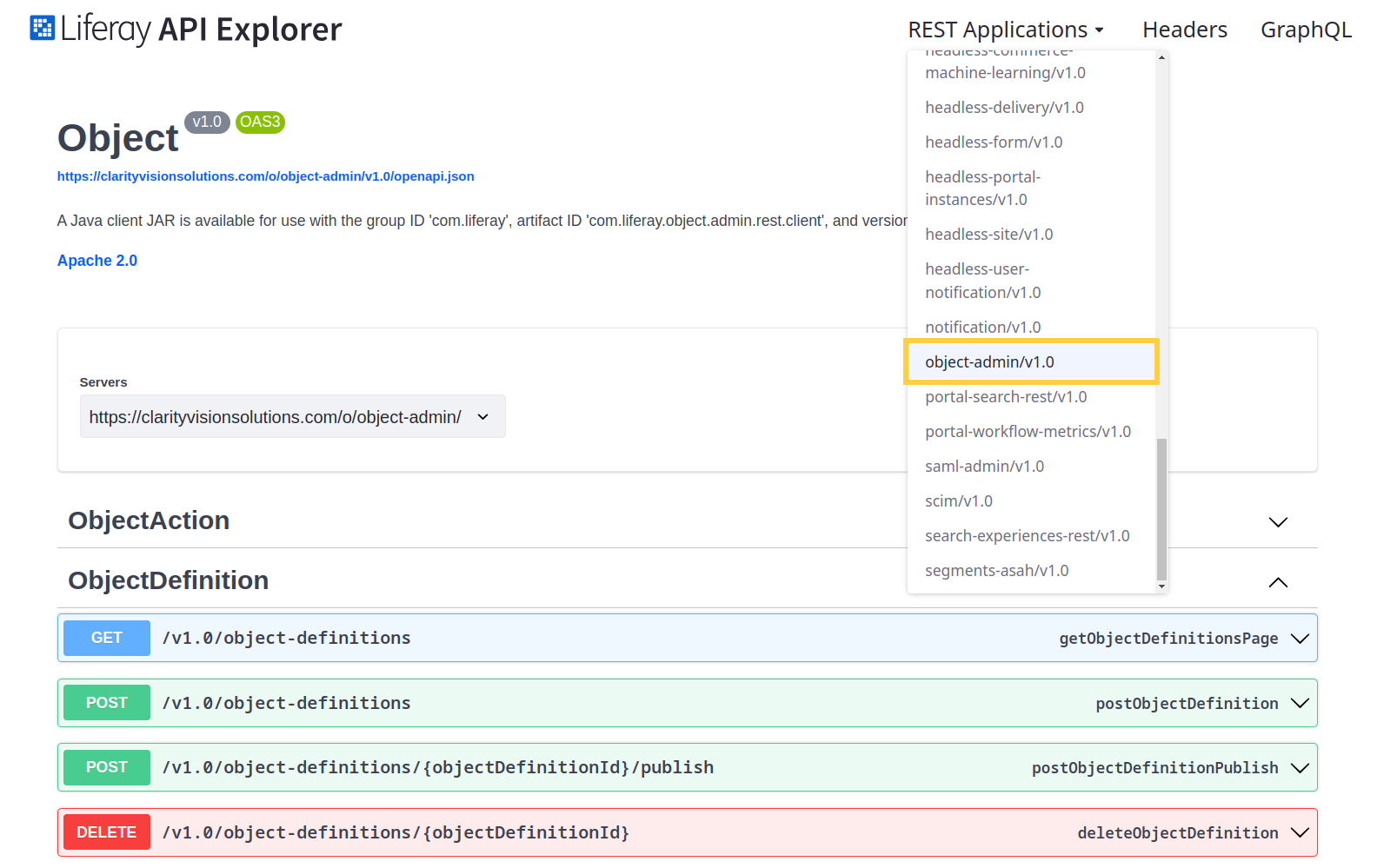Click the dropdown scrollbar thumb
Image resolution: width=1377 pixels, height=868 pixels.
coord(1161,509)
